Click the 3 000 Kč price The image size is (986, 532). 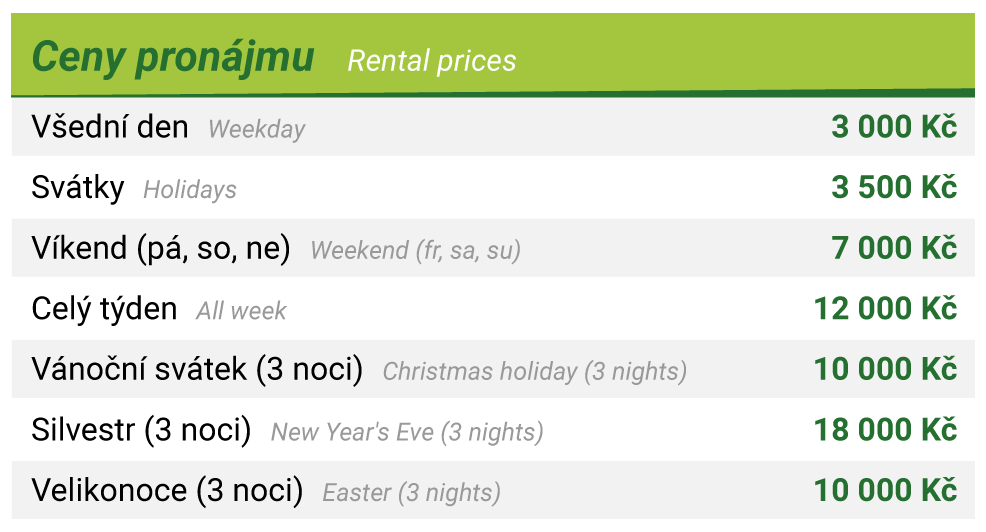click(x=894, y=127)
